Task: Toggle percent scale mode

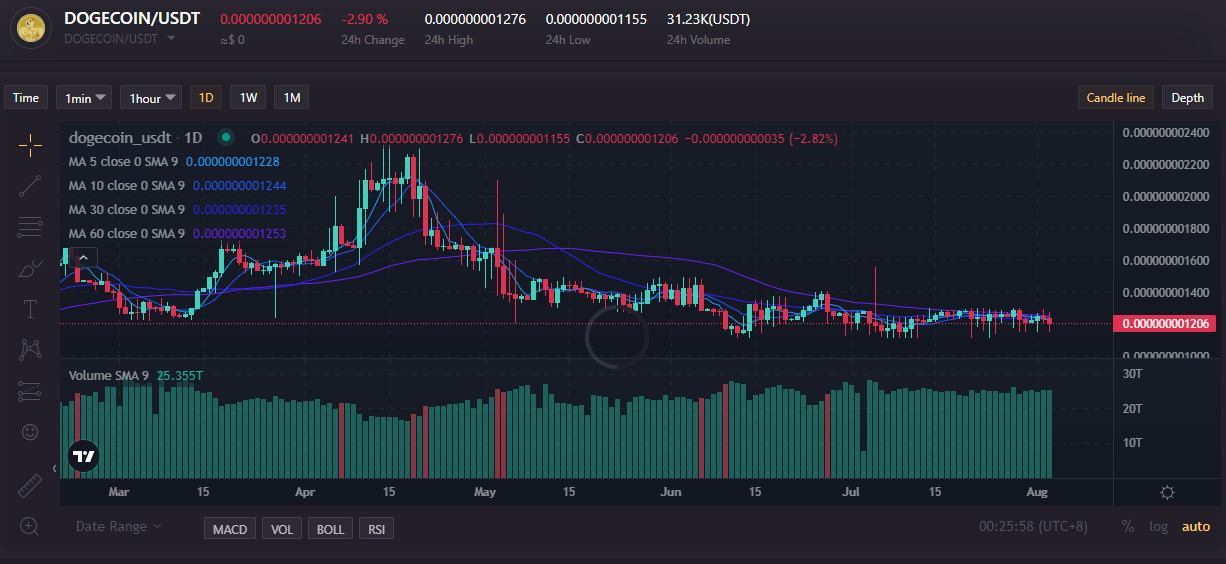Action: [x=1128, y=527]
